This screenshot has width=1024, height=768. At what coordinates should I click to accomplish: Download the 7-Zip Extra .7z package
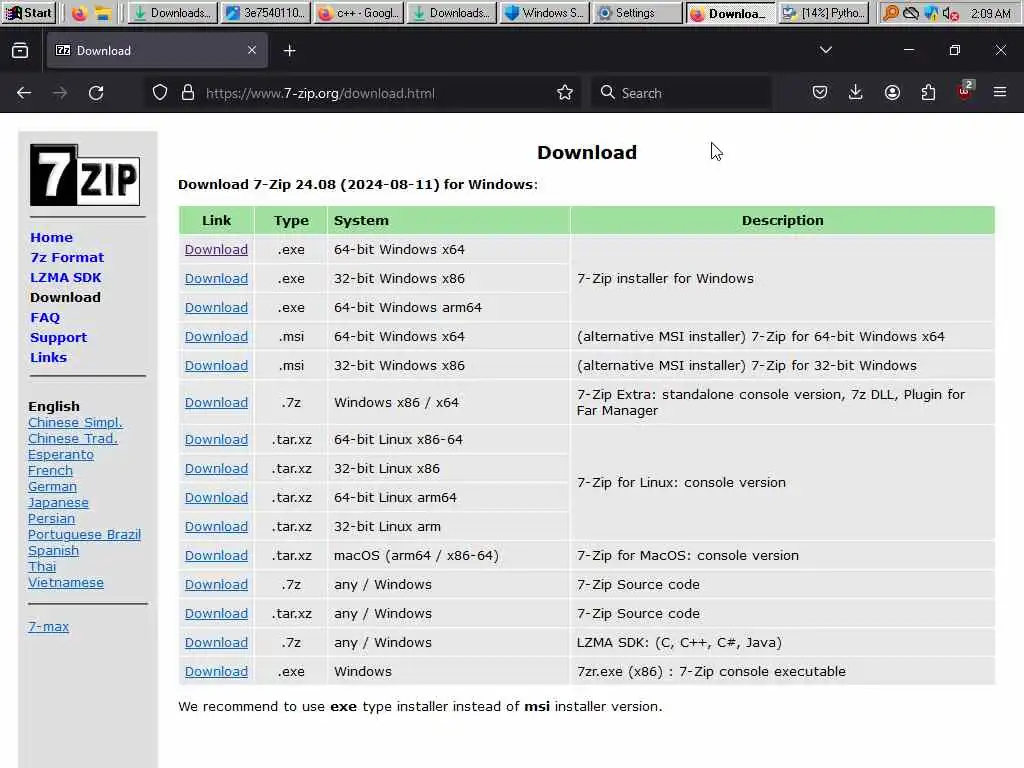tap(216, 403)
